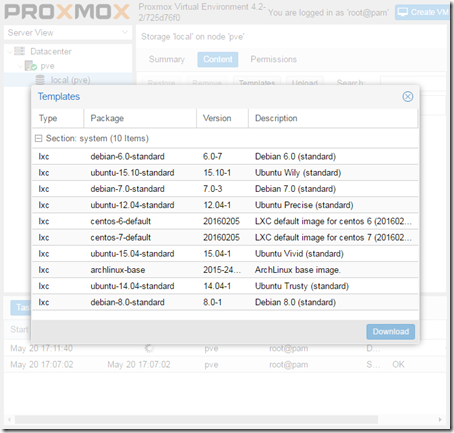Collapse the pve node expander
The height and width of the screenshot is (433, 454).
20,66
